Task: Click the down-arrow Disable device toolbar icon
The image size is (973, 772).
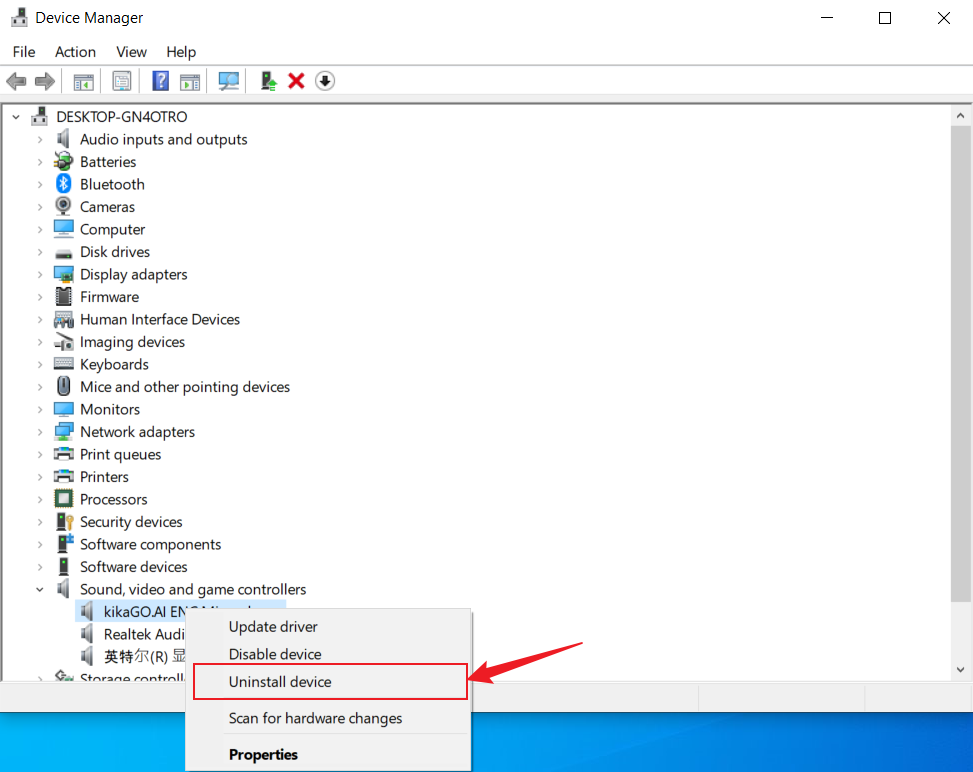Action: coord(325,81)
